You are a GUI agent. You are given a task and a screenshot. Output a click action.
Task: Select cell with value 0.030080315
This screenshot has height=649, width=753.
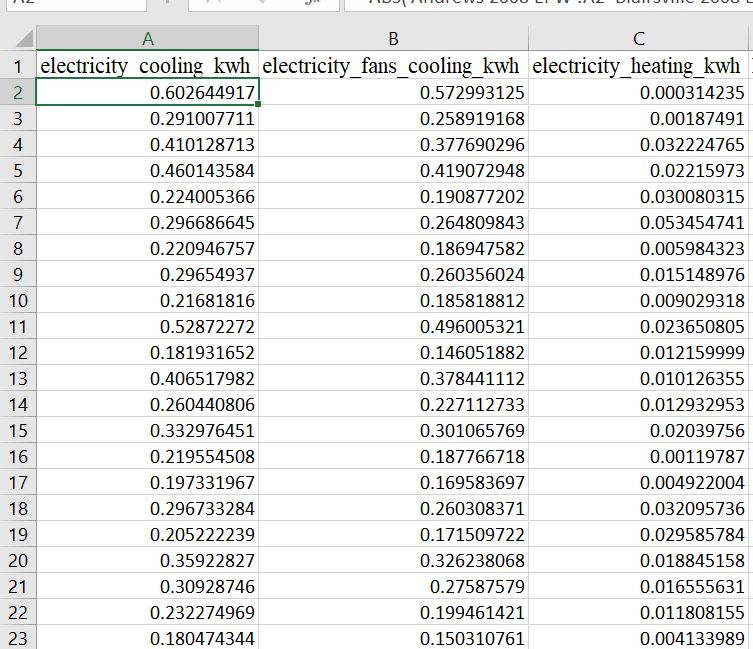[x=639, y=196]
